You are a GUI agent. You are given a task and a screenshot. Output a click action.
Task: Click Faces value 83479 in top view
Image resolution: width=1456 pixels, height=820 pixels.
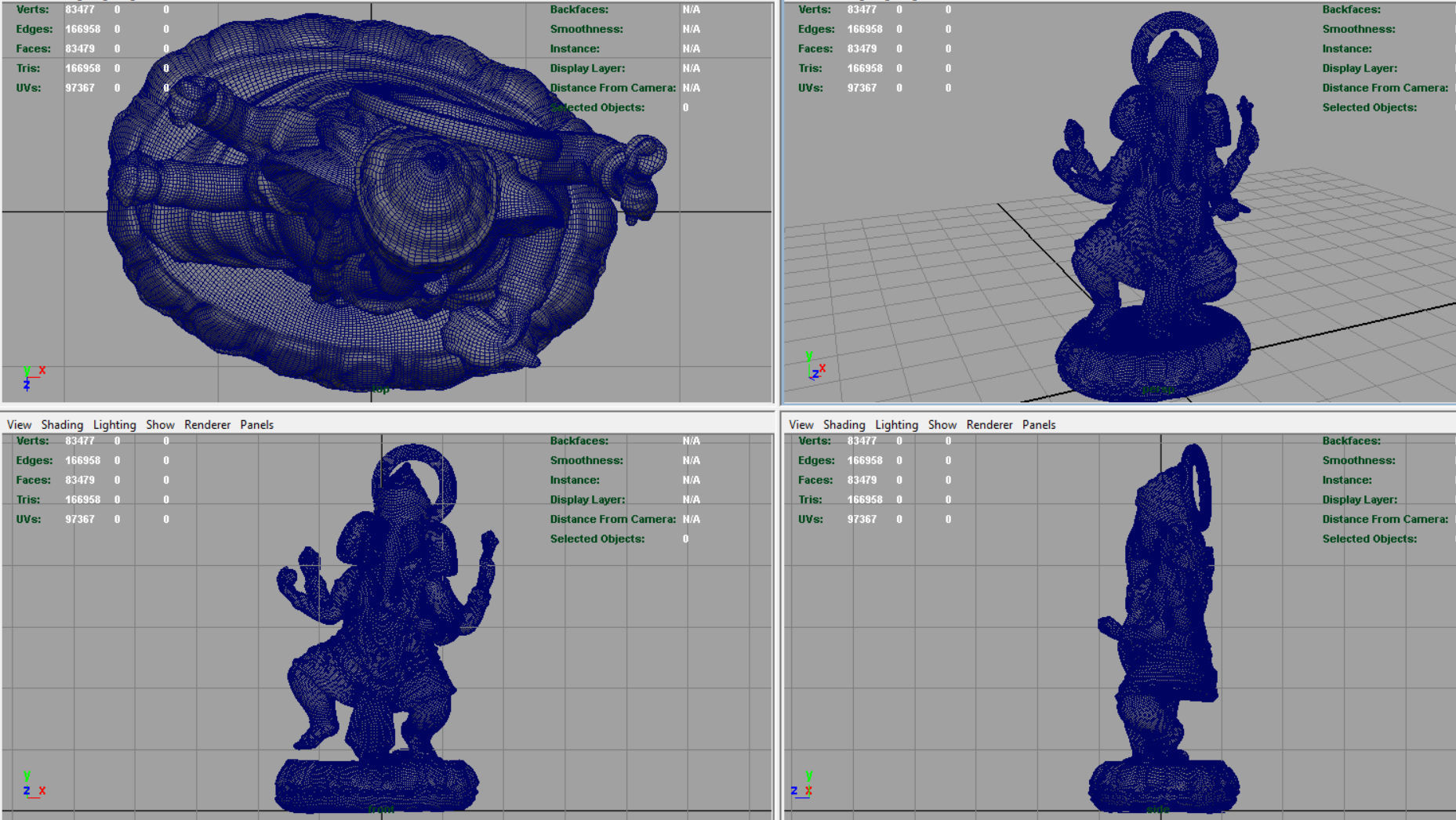point(80,49)
